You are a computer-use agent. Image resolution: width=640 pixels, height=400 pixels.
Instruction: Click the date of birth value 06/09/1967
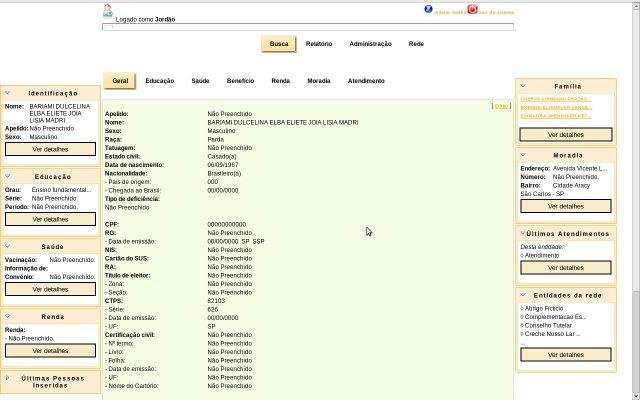tap(222, 165)
